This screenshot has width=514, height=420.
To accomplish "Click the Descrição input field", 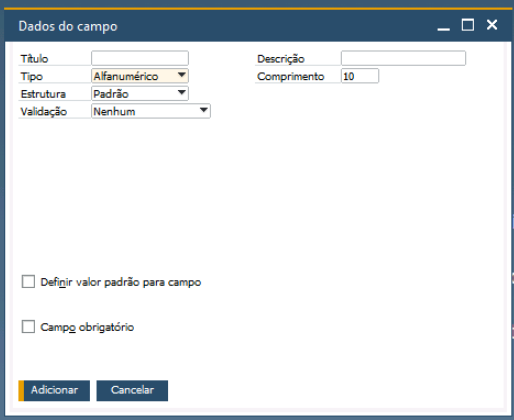I will [403, 58].
